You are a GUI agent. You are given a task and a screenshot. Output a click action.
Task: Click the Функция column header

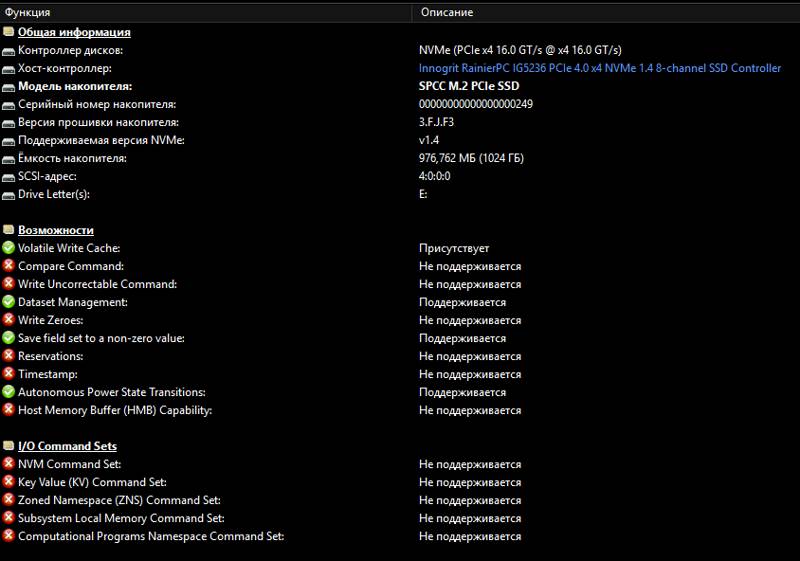point(28,12)
